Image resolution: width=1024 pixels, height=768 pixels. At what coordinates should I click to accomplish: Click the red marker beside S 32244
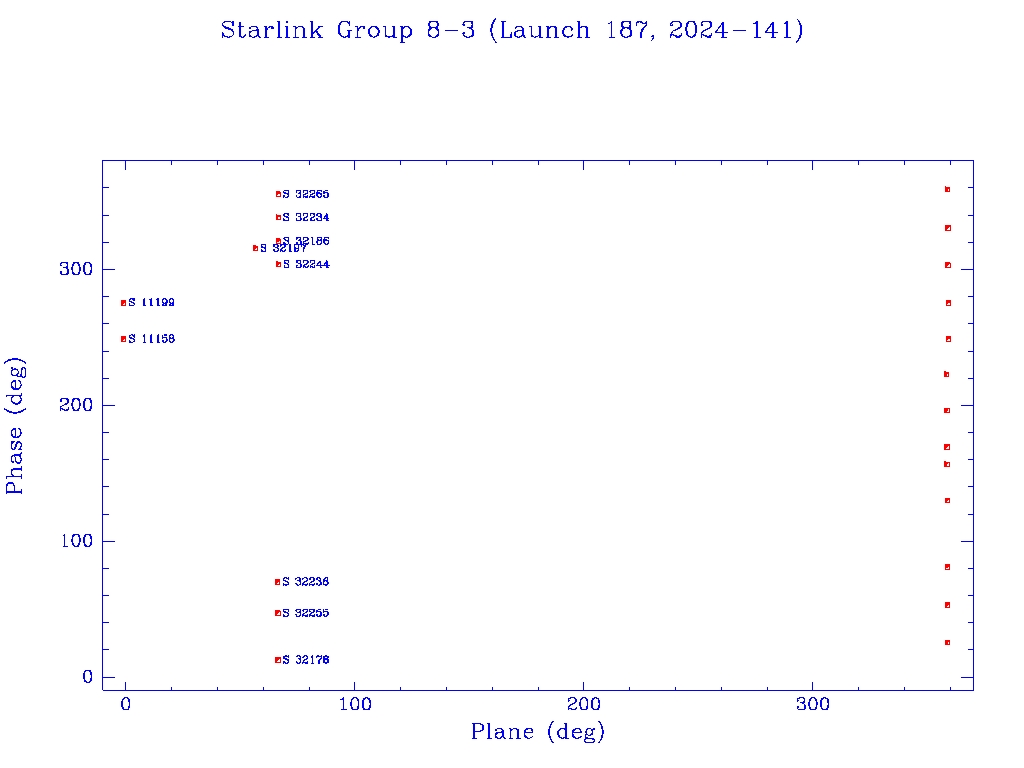point(278,264)
